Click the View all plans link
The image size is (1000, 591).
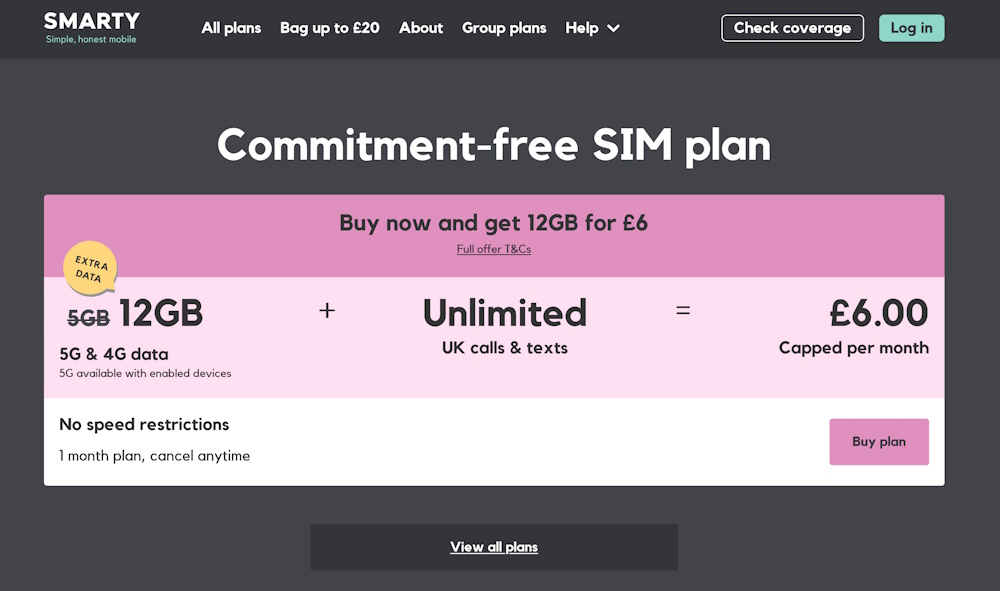tap(494, 547)
